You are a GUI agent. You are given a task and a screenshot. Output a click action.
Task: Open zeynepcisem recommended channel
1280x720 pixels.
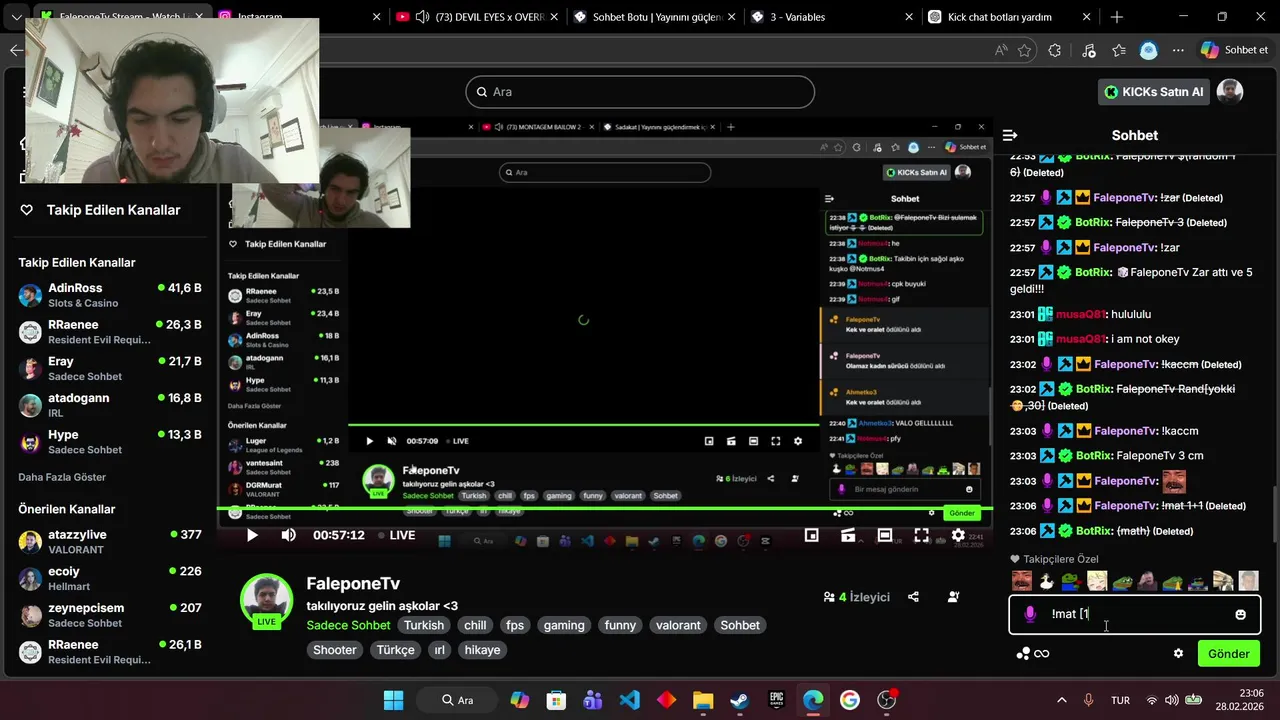110,615
